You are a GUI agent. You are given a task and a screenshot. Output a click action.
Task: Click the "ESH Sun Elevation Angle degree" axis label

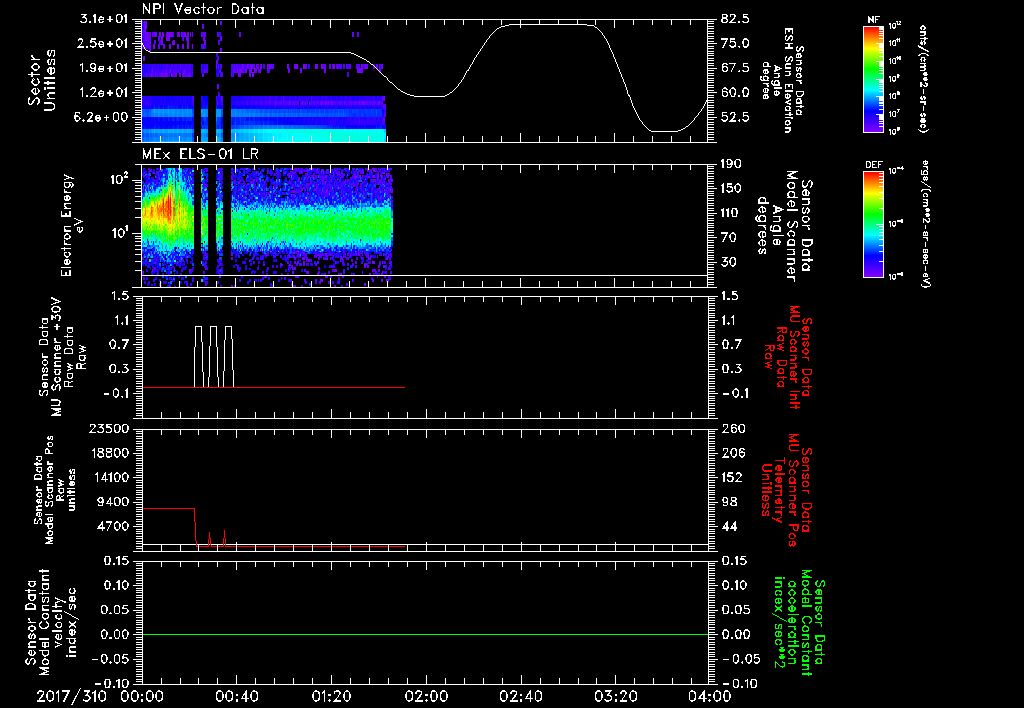[x=782, y=80]
